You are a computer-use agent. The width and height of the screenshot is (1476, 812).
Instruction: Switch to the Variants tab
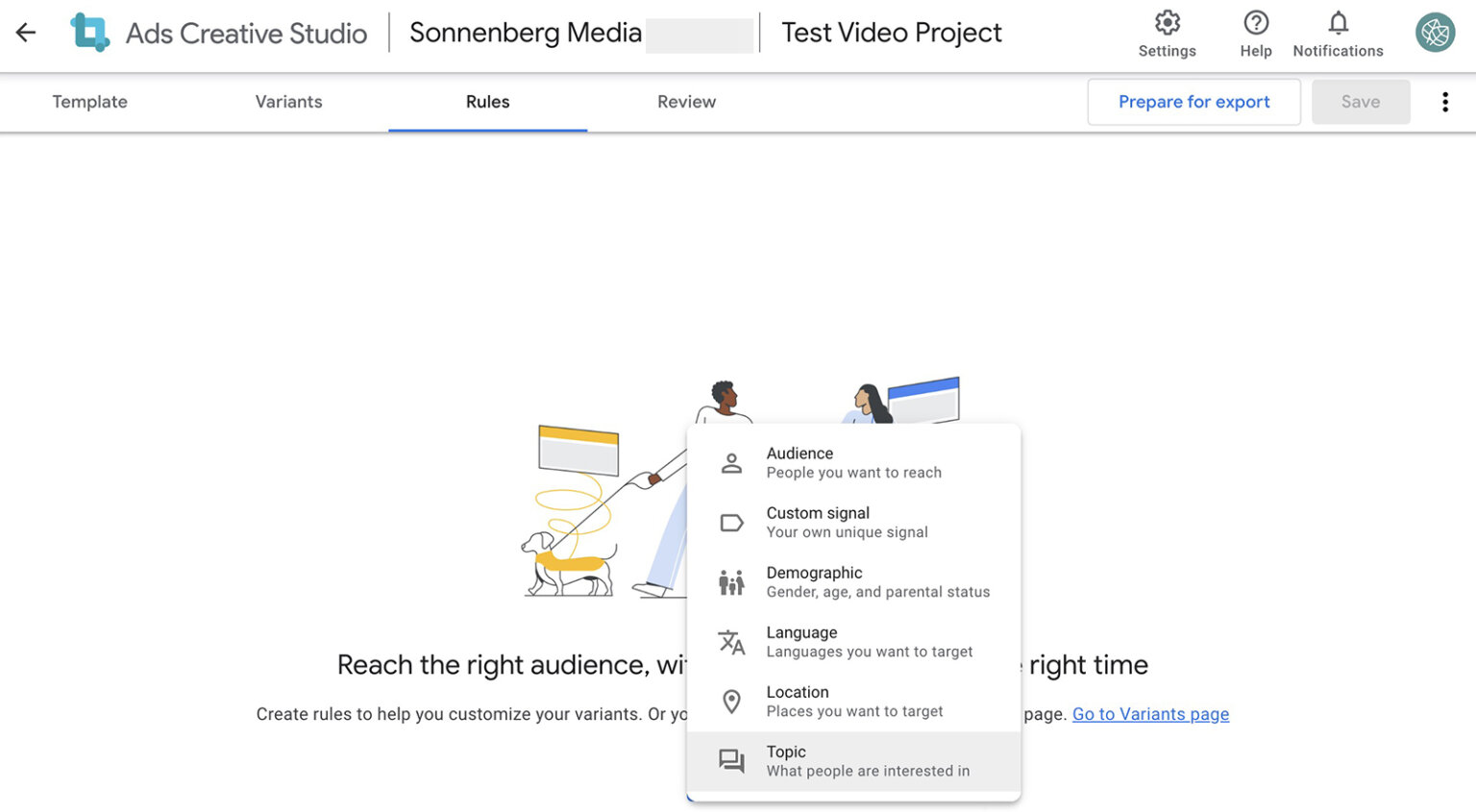click(x=288, y=101)
